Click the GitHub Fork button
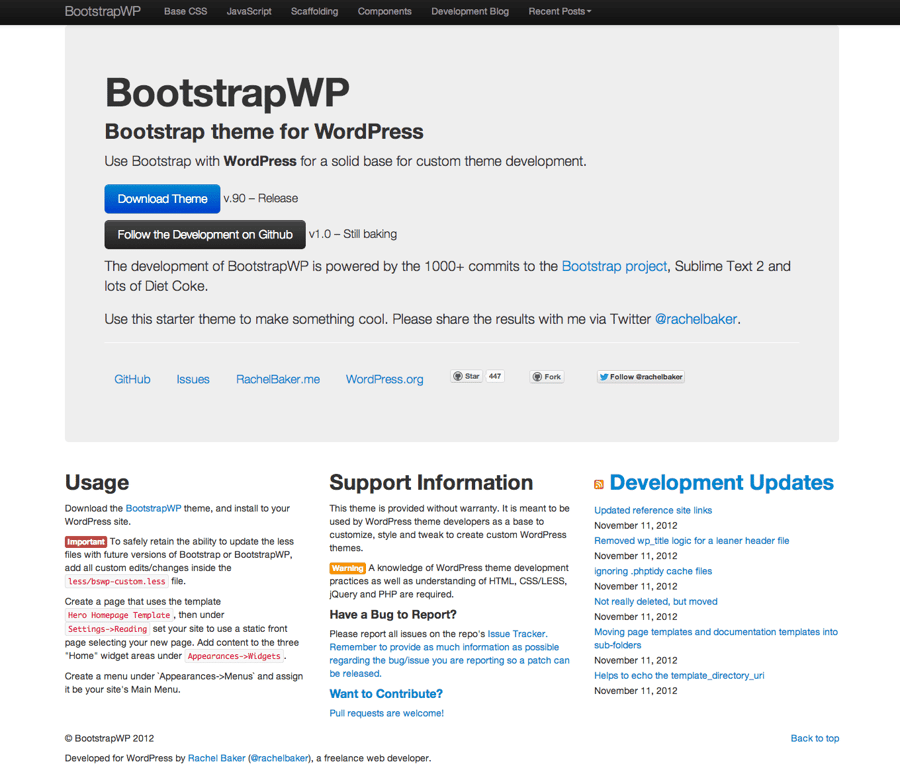This screenshot has width=900, height=768. pyautogui.click(x=547, y=377)
